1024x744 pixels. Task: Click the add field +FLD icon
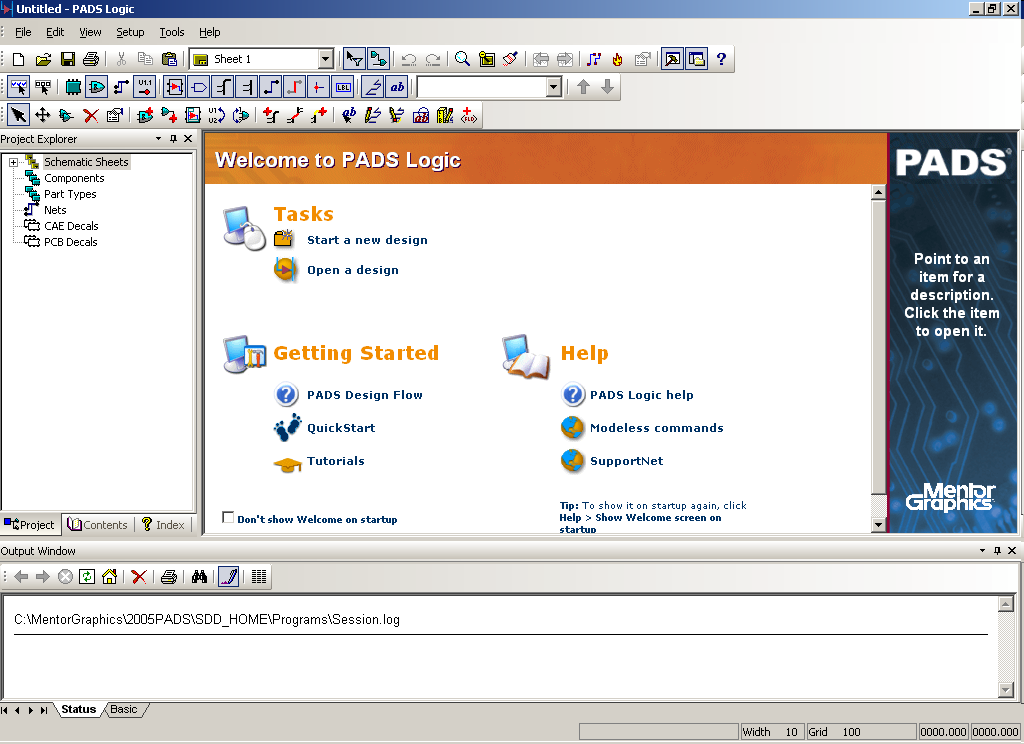469,116
